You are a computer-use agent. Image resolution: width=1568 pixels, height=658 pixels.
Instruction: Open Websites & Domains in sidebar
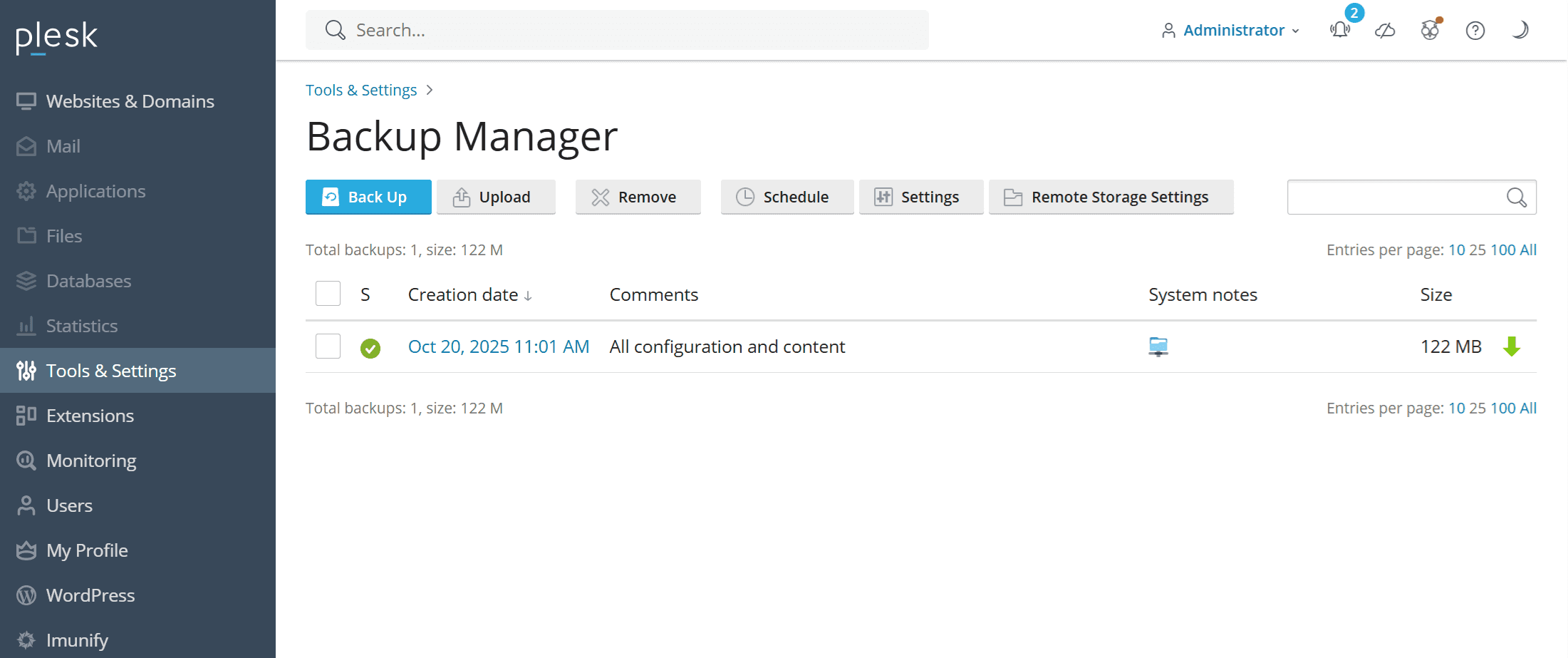130,101
